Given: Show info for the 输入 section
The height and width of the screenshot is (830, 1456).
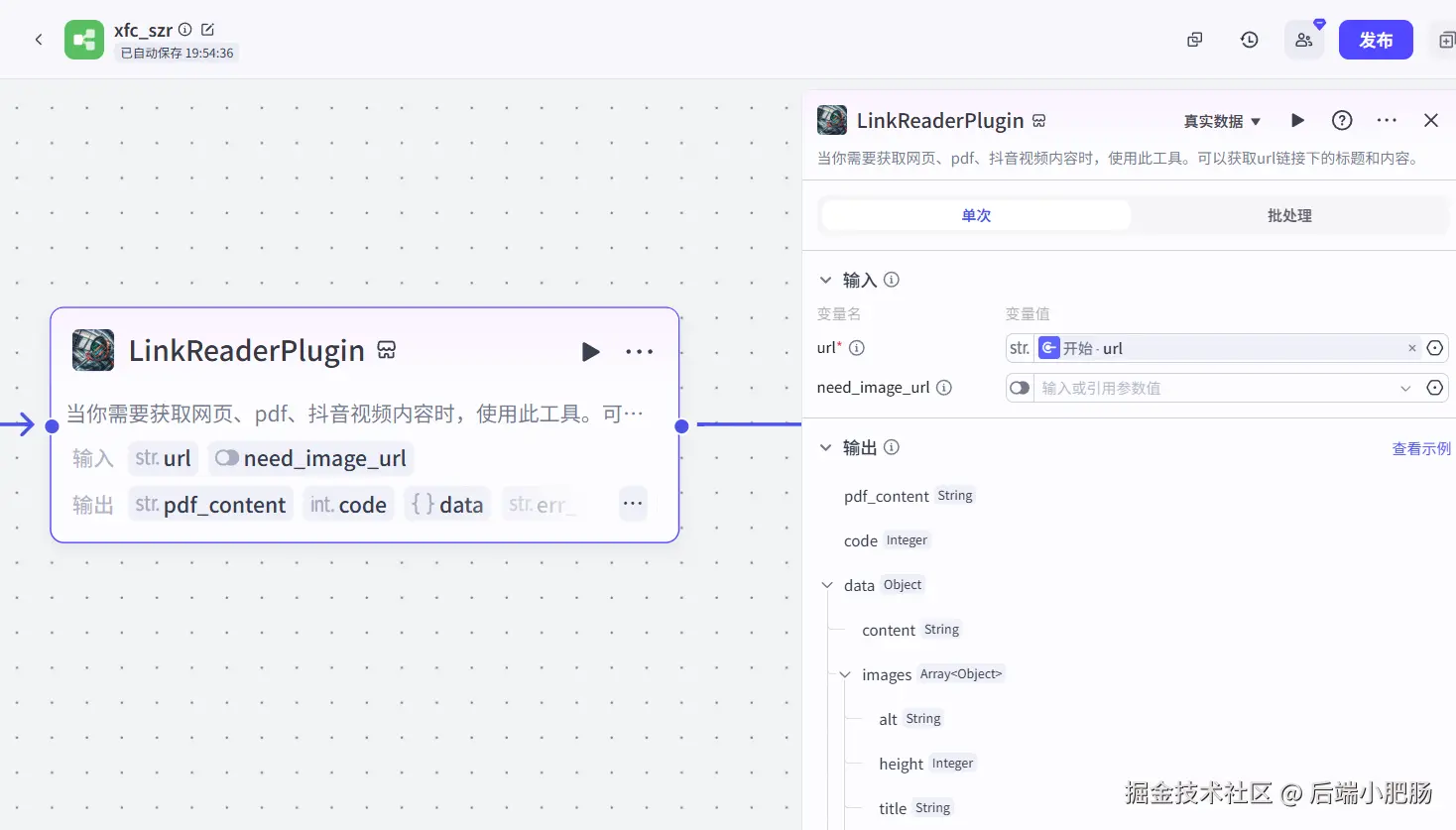Looking at the screenshot, I should 892,280.
